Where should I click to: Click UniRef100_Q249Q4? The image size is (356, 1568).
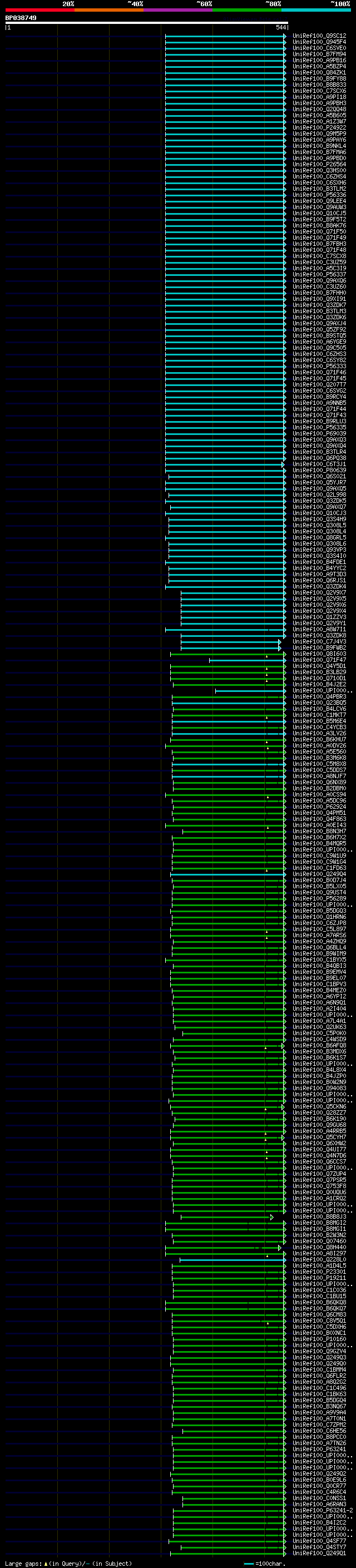coord(319,874)
